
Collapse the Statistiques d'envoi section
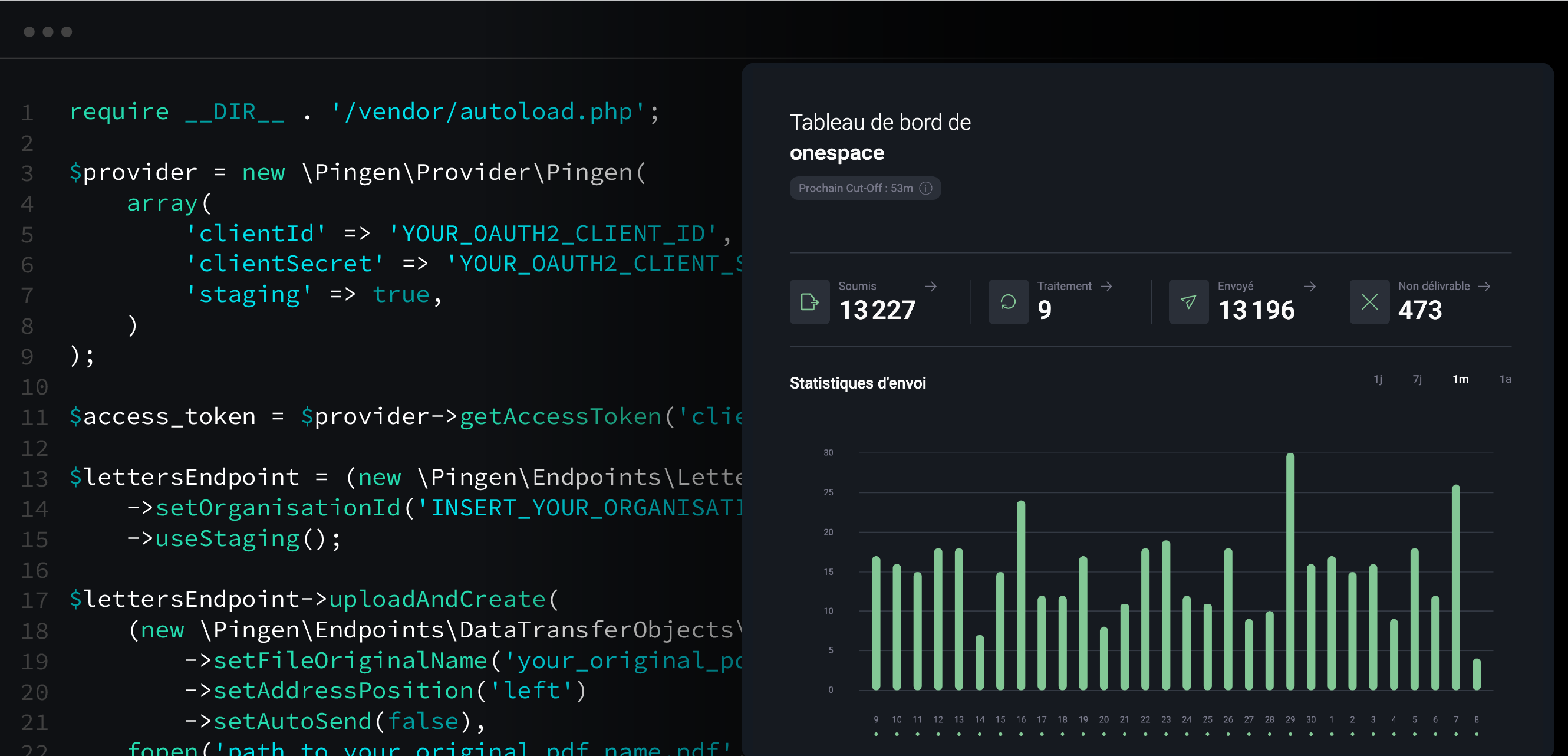(858, 383)
